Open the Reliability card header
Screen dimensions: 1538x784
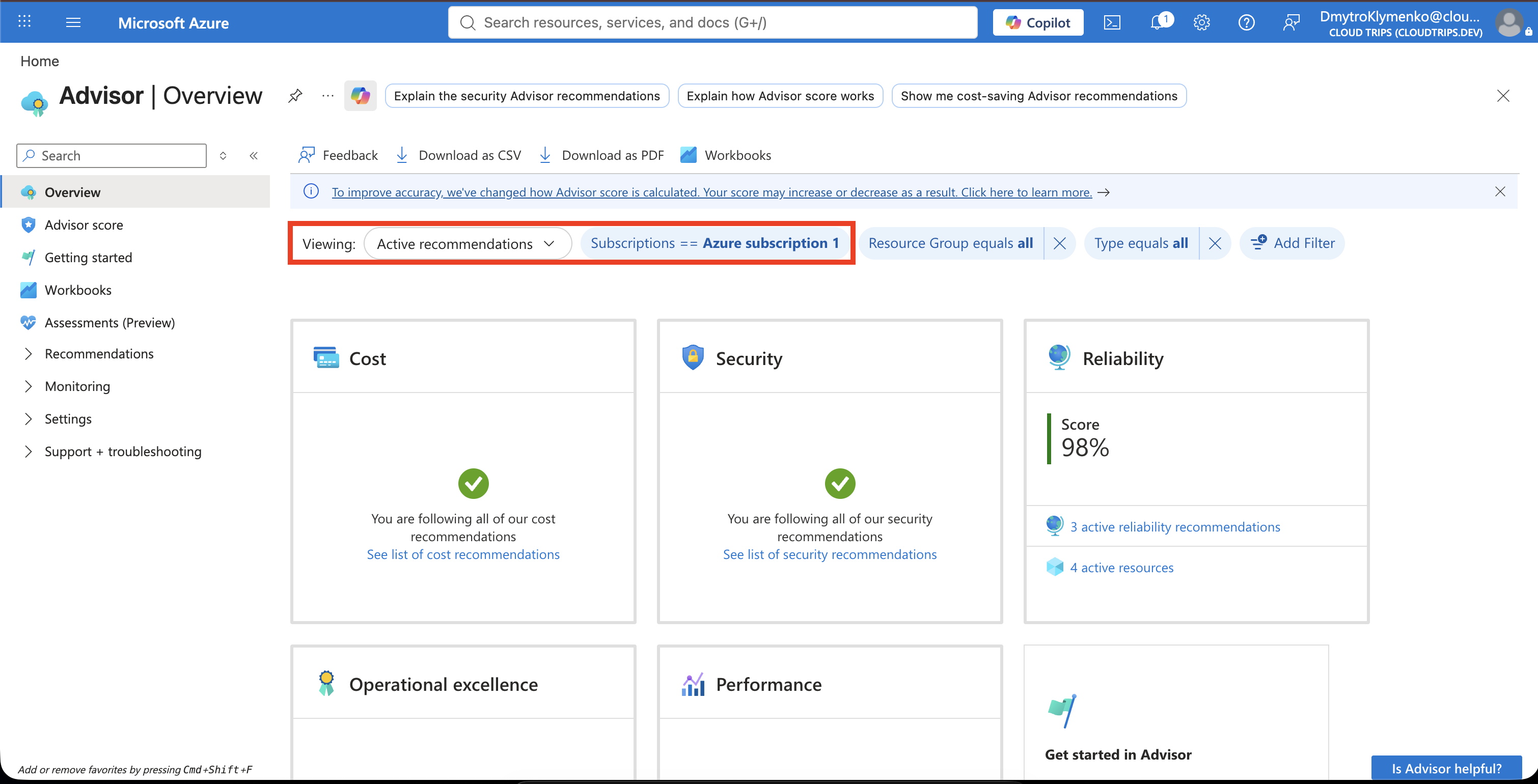point(1196,358)
